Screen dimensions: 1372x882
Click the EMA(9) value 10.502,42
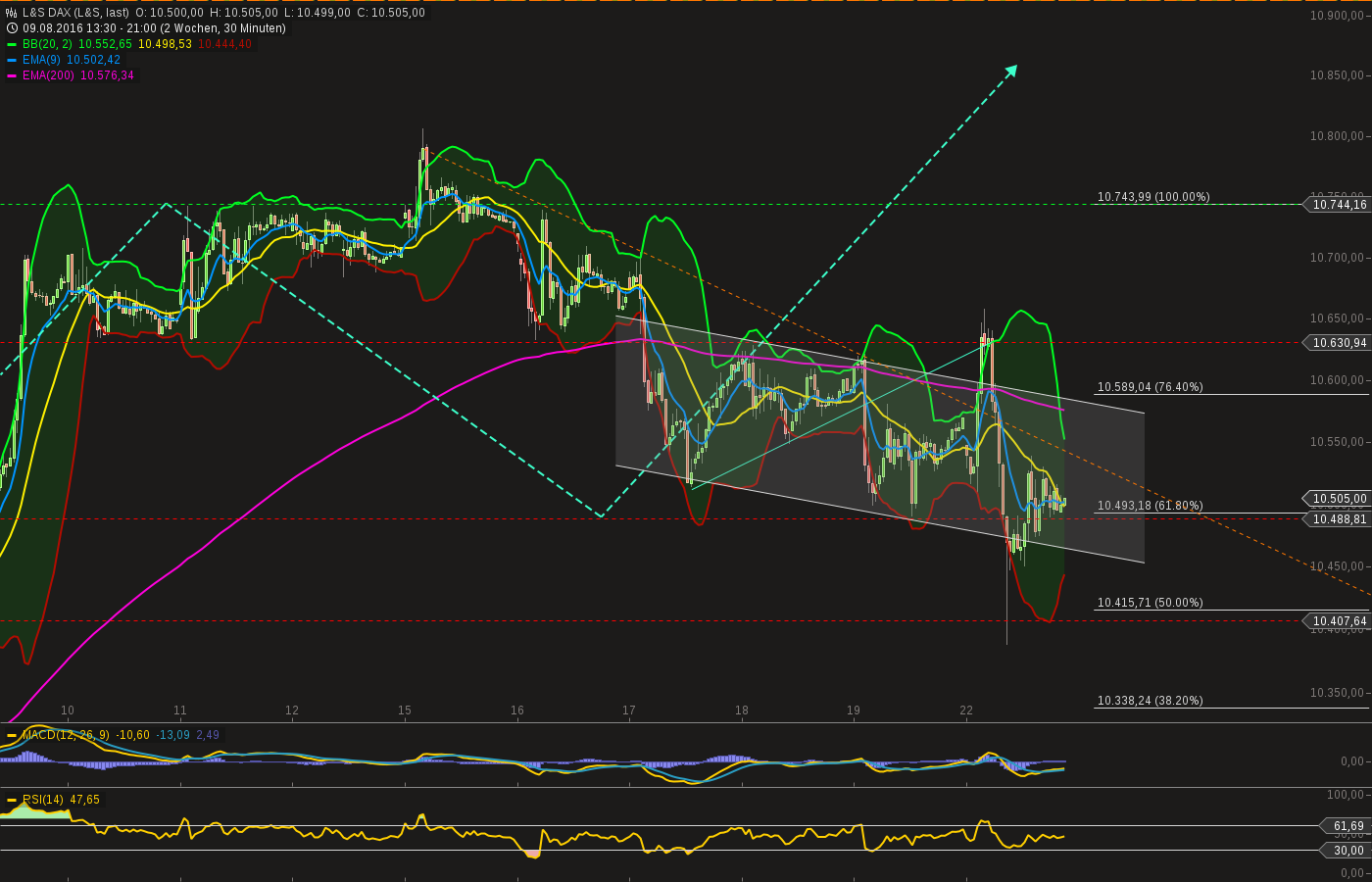click(x=93, y=60)
